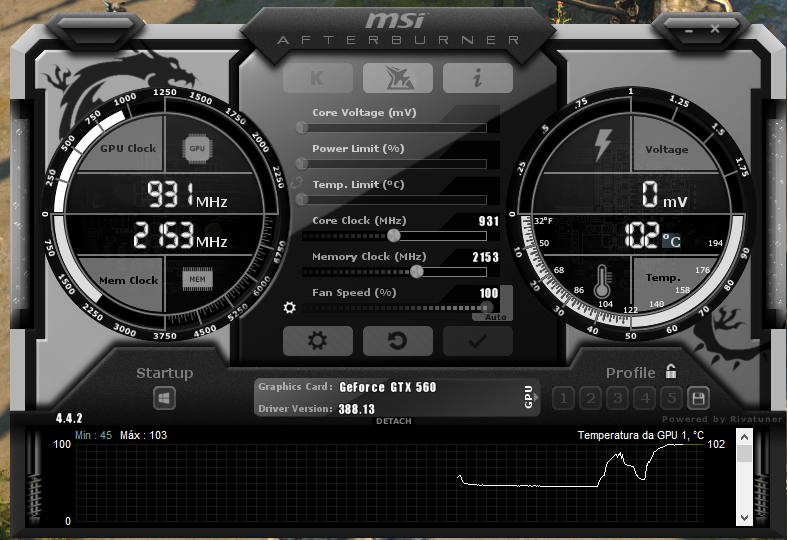Select profile slot 1
The width and height of the screenshot is (788, 540).
pos(563,399)
